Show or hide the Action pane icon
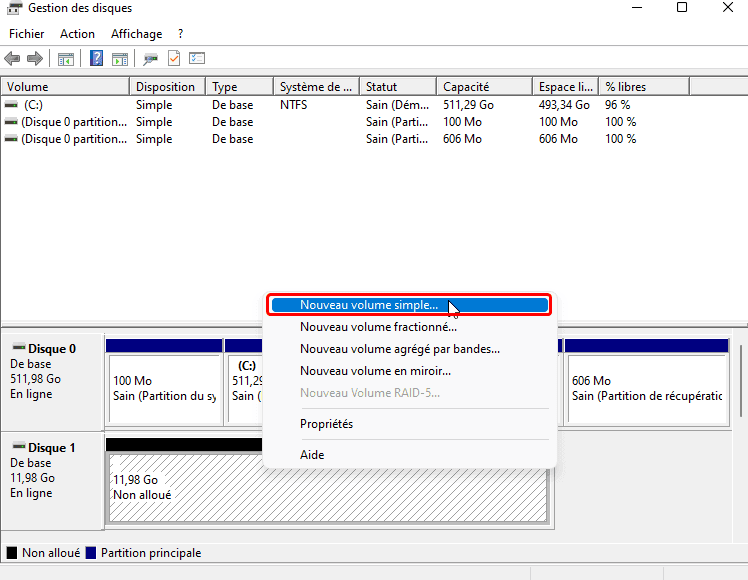Viewport: 748px width, 580px height. (120, 59)
